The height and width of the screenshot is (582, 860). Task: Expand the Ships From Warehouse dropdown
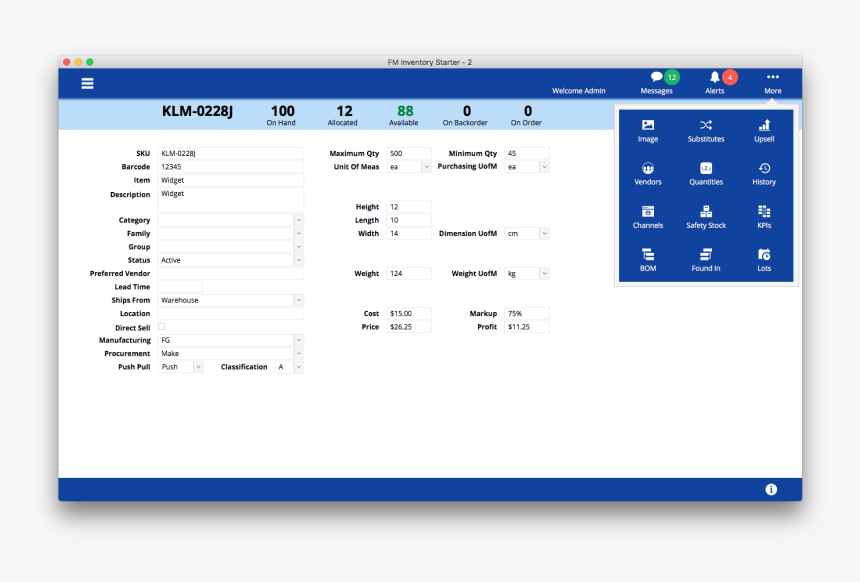[x=298, y=300]
